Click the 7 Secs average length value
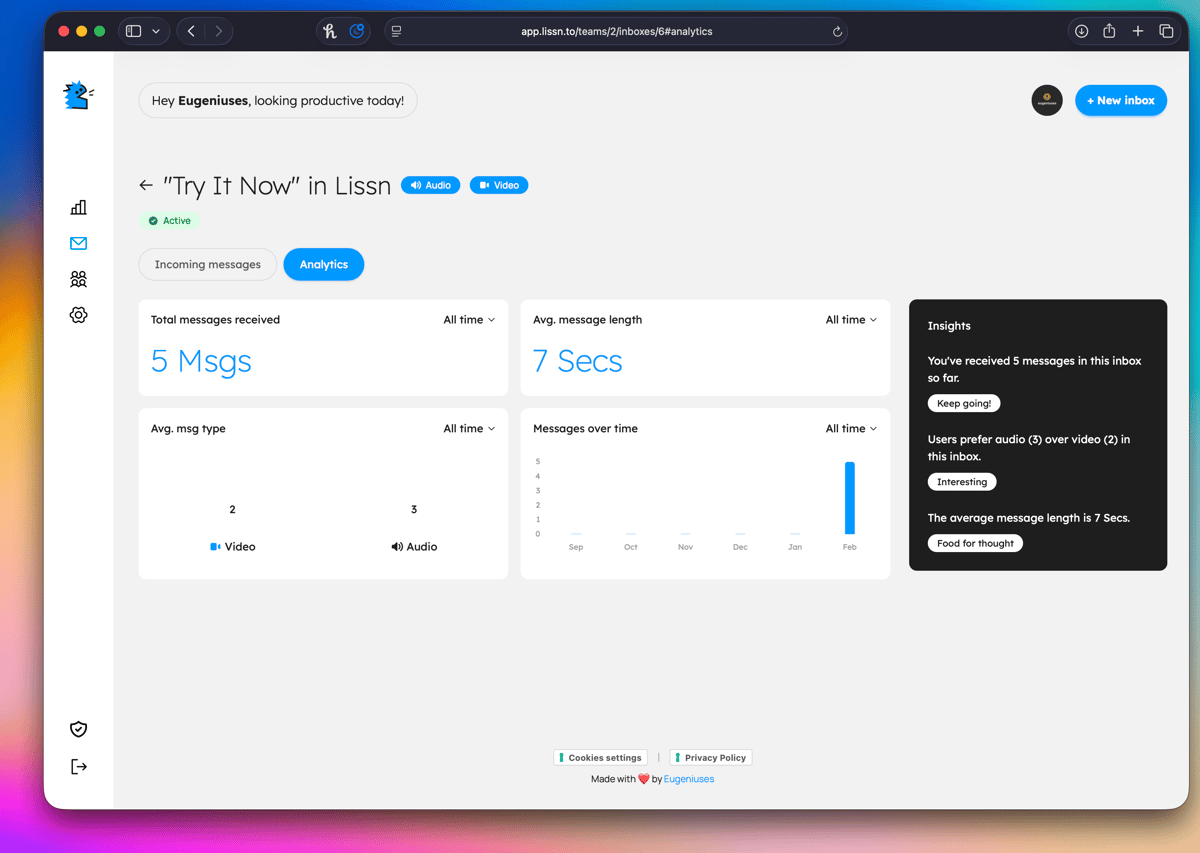Image resolution: width=1200 pixels, height=853 pixels. coord(578,361)
